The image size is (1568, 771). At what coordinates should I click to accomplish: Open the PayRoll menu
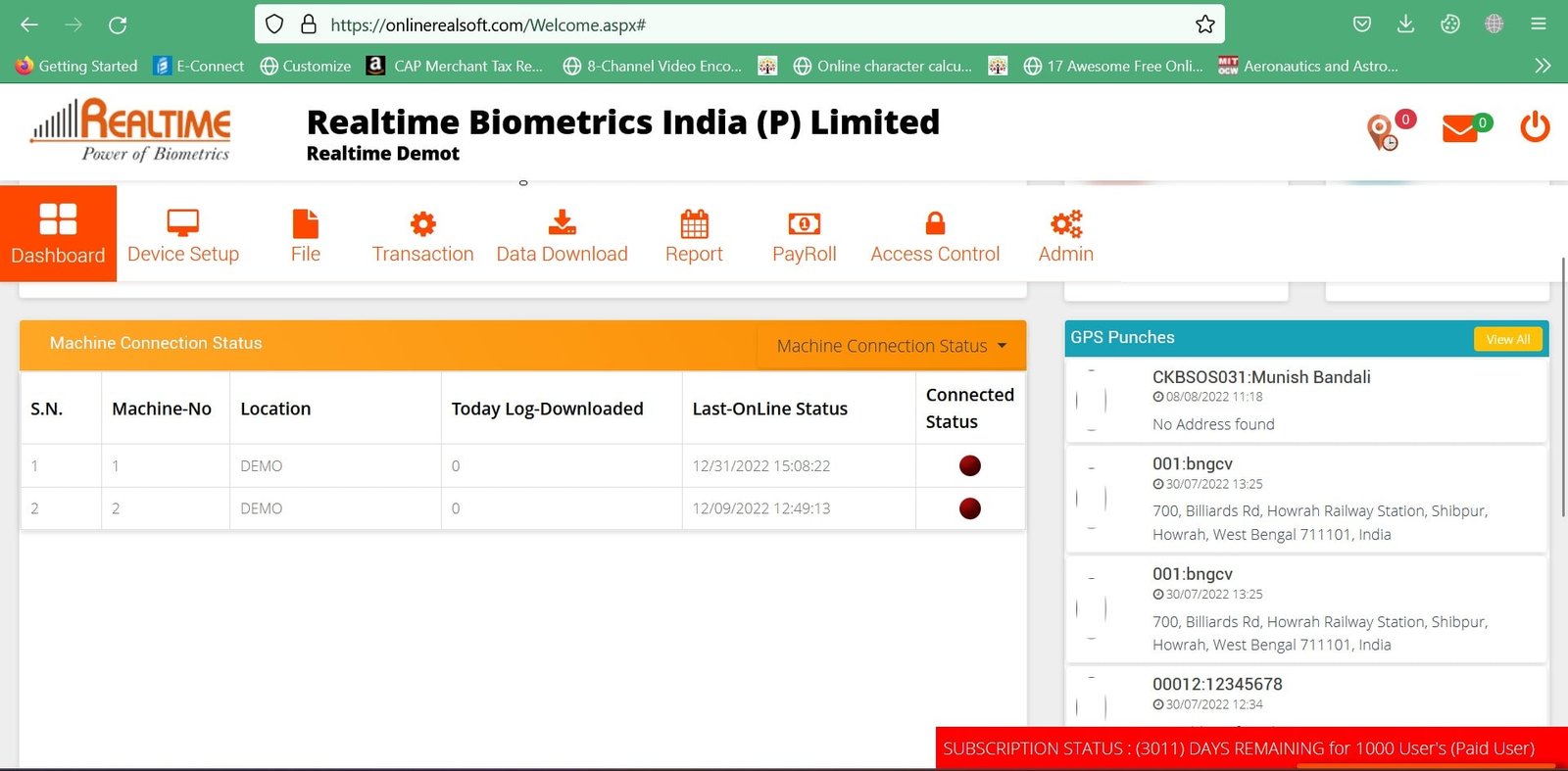point(804,235)
